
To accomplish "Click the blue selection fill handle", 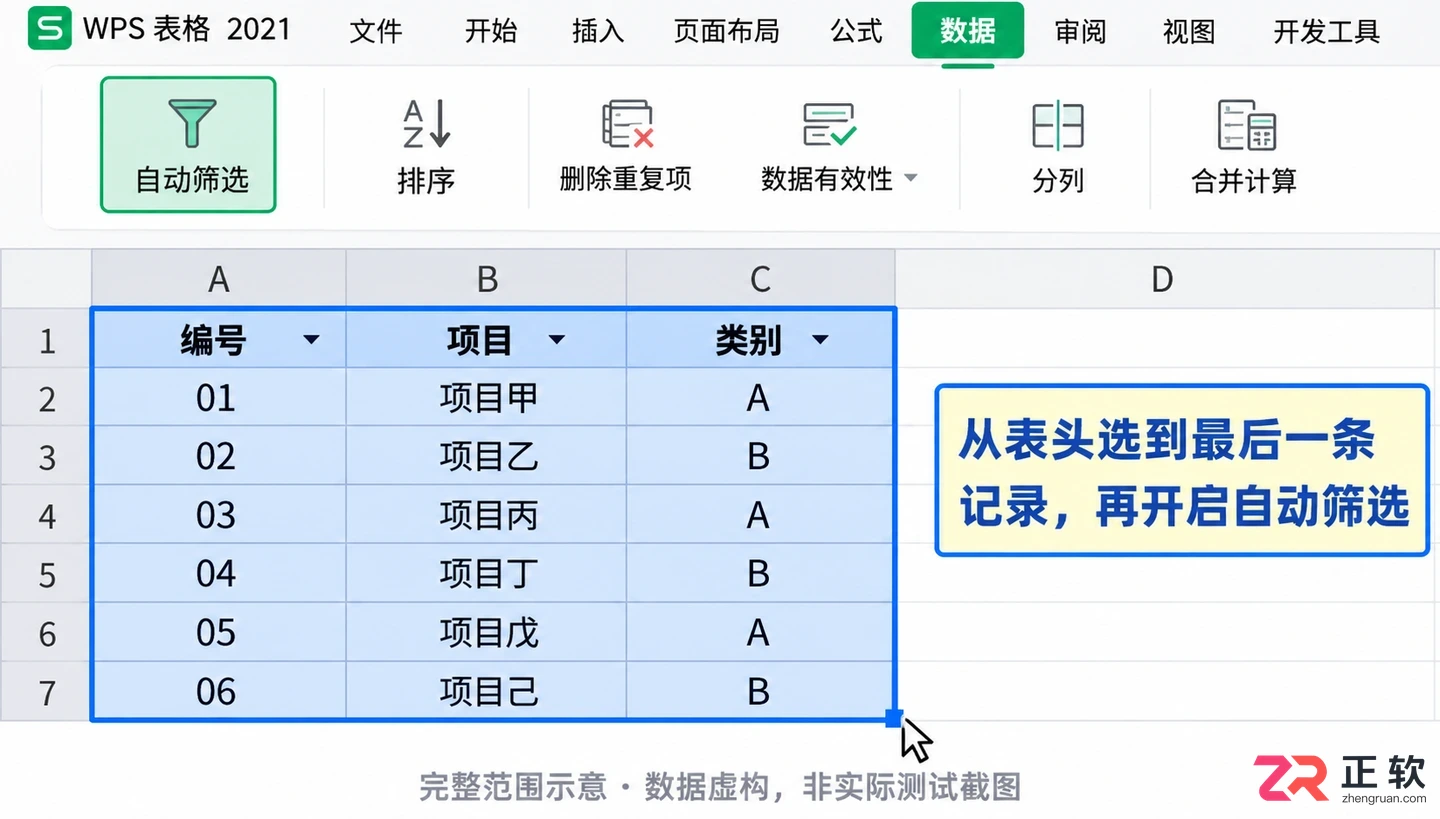I will [894, 718].
